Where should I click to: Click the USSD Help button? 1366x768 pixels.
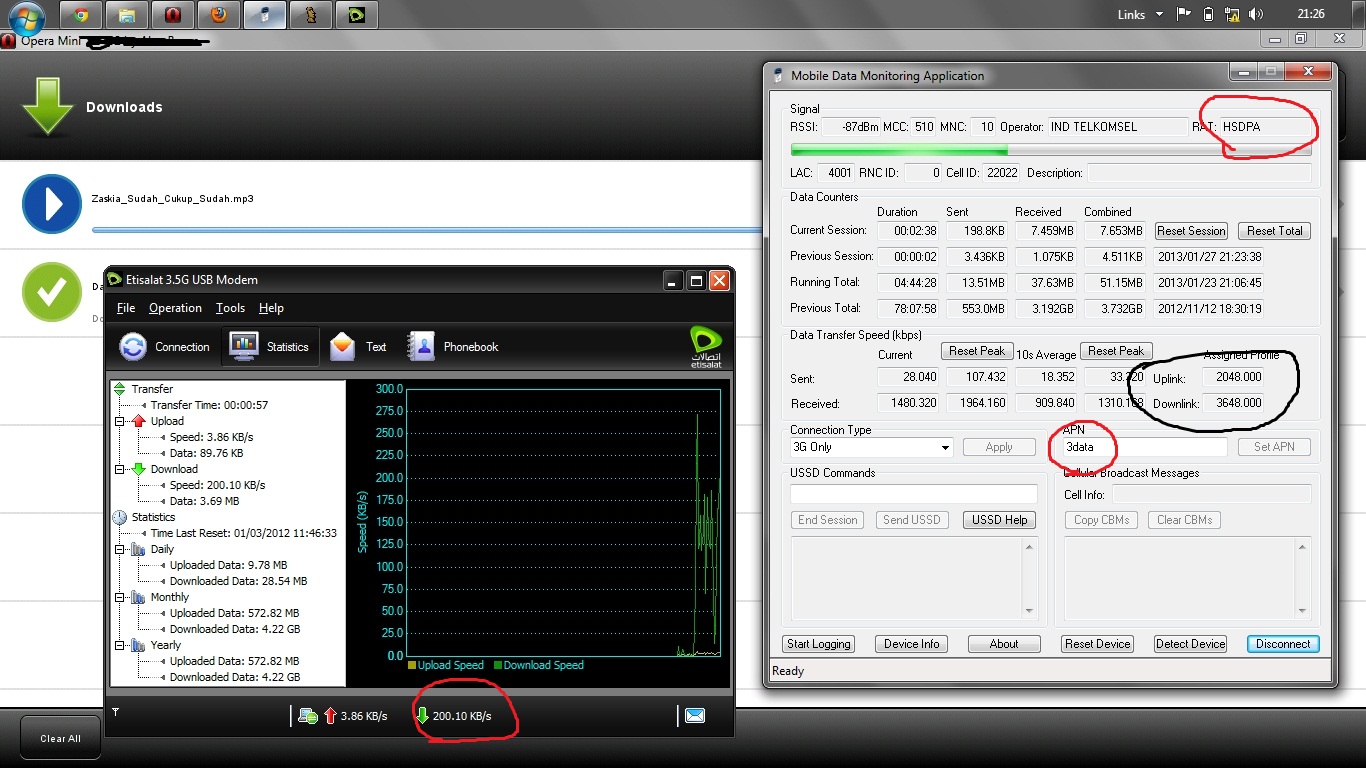[1000, 520]
